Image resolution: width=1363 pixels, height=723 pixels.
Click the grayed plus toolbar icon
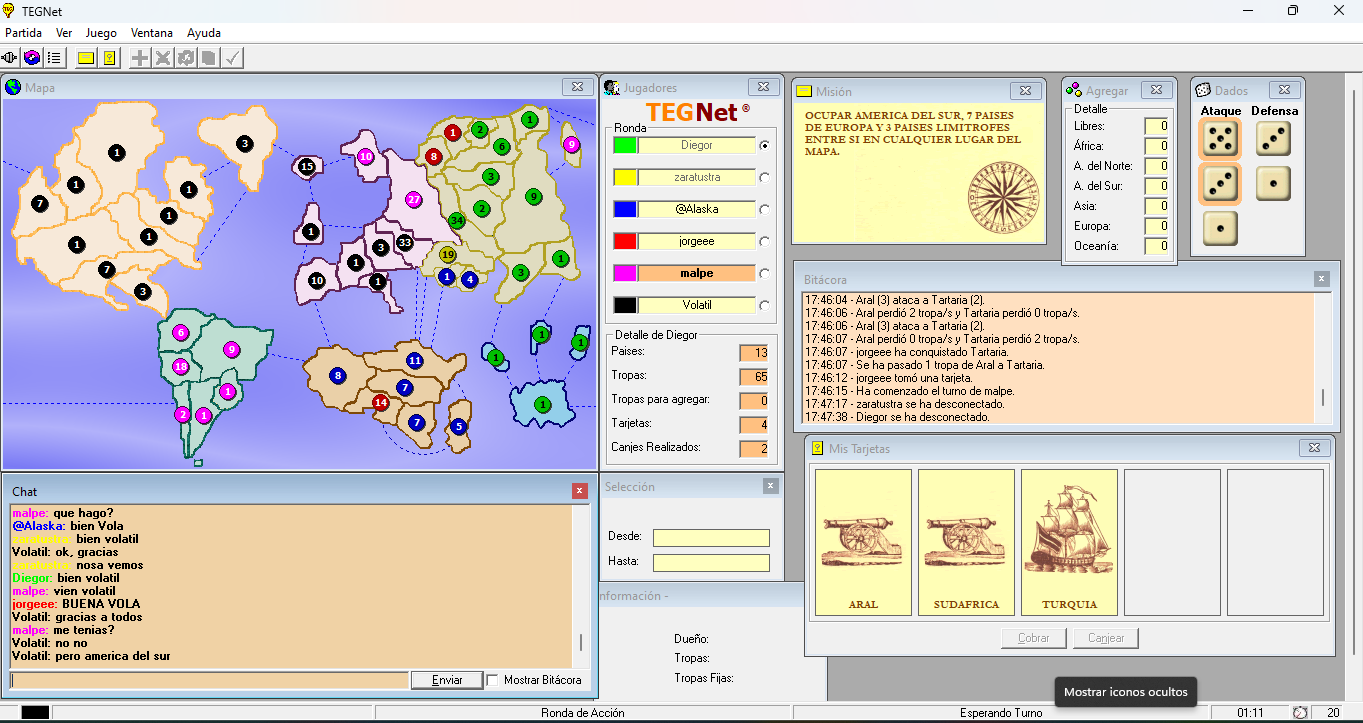(x=141, y=58)
